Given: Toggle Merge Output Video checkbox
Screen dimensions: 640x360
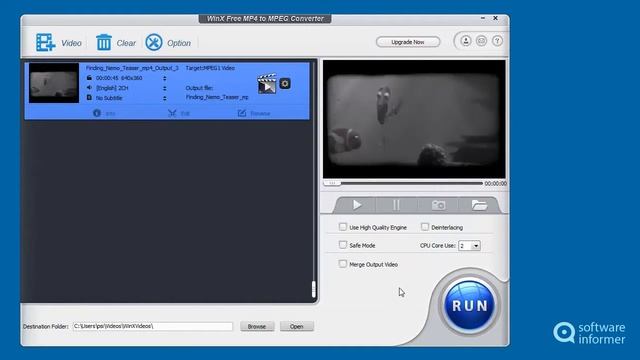Looking at the screenshot, I should point(343,264).
